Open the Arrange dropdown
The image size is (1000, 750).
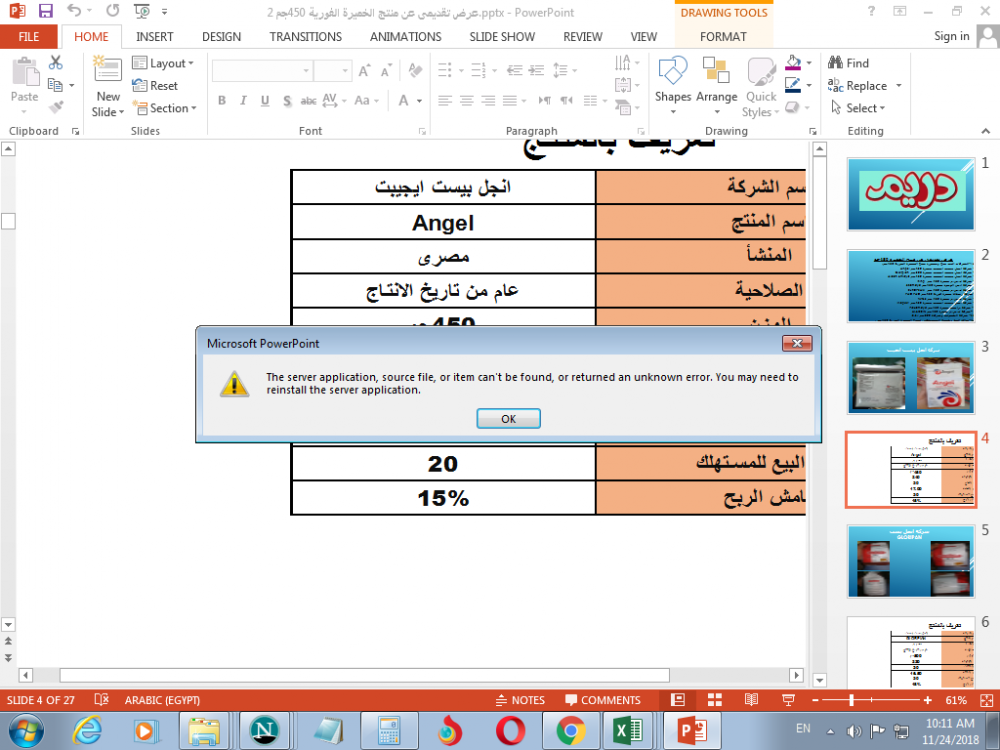pyautogui.click(x=716, y=85)
